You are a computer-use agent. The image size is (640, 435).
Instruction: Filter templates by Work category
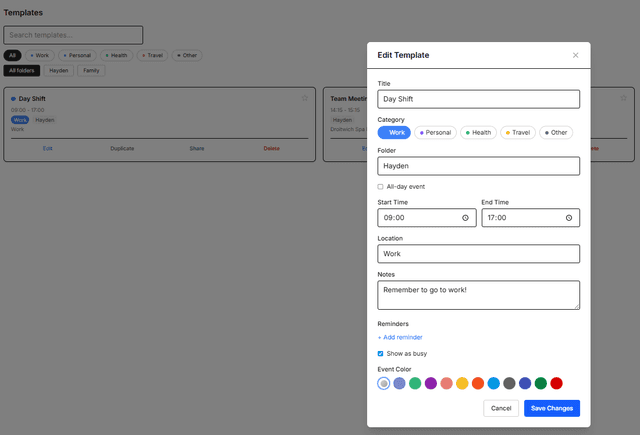[40, 55]
